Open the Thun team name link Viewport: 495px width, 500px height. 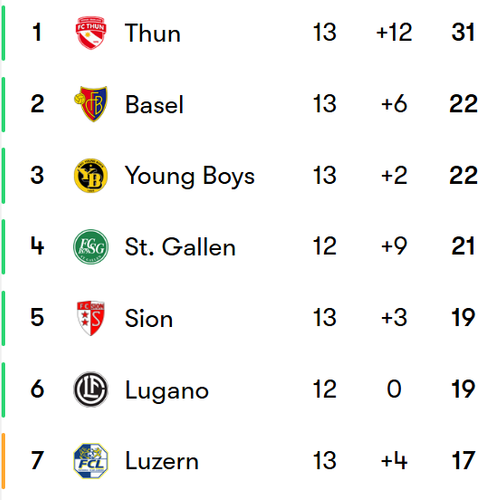[153, 33]
